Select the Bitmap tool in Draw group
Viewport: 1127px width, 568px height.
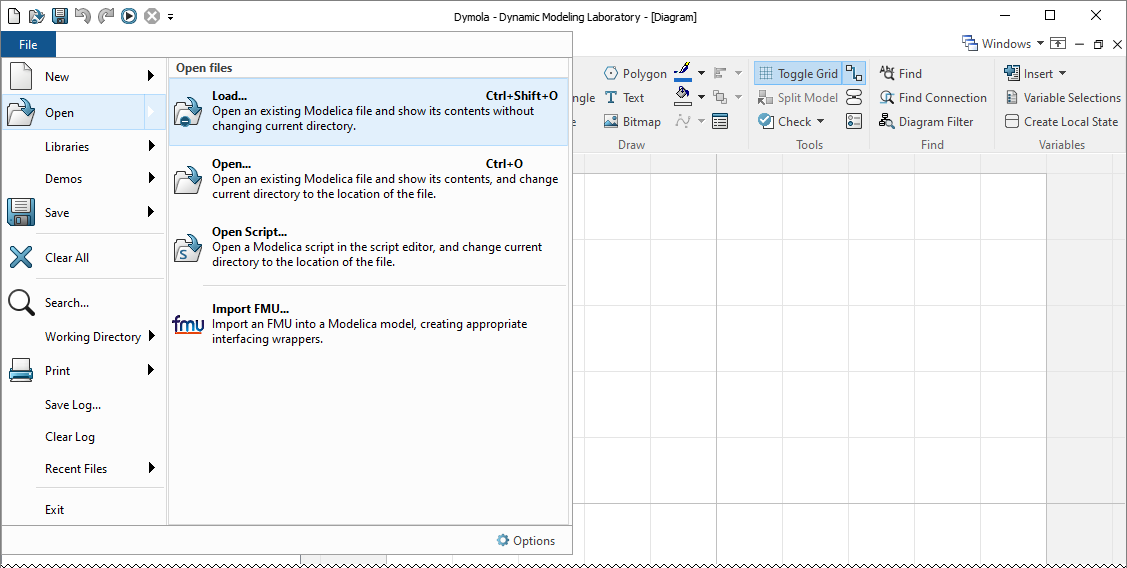tap(632, 122)
